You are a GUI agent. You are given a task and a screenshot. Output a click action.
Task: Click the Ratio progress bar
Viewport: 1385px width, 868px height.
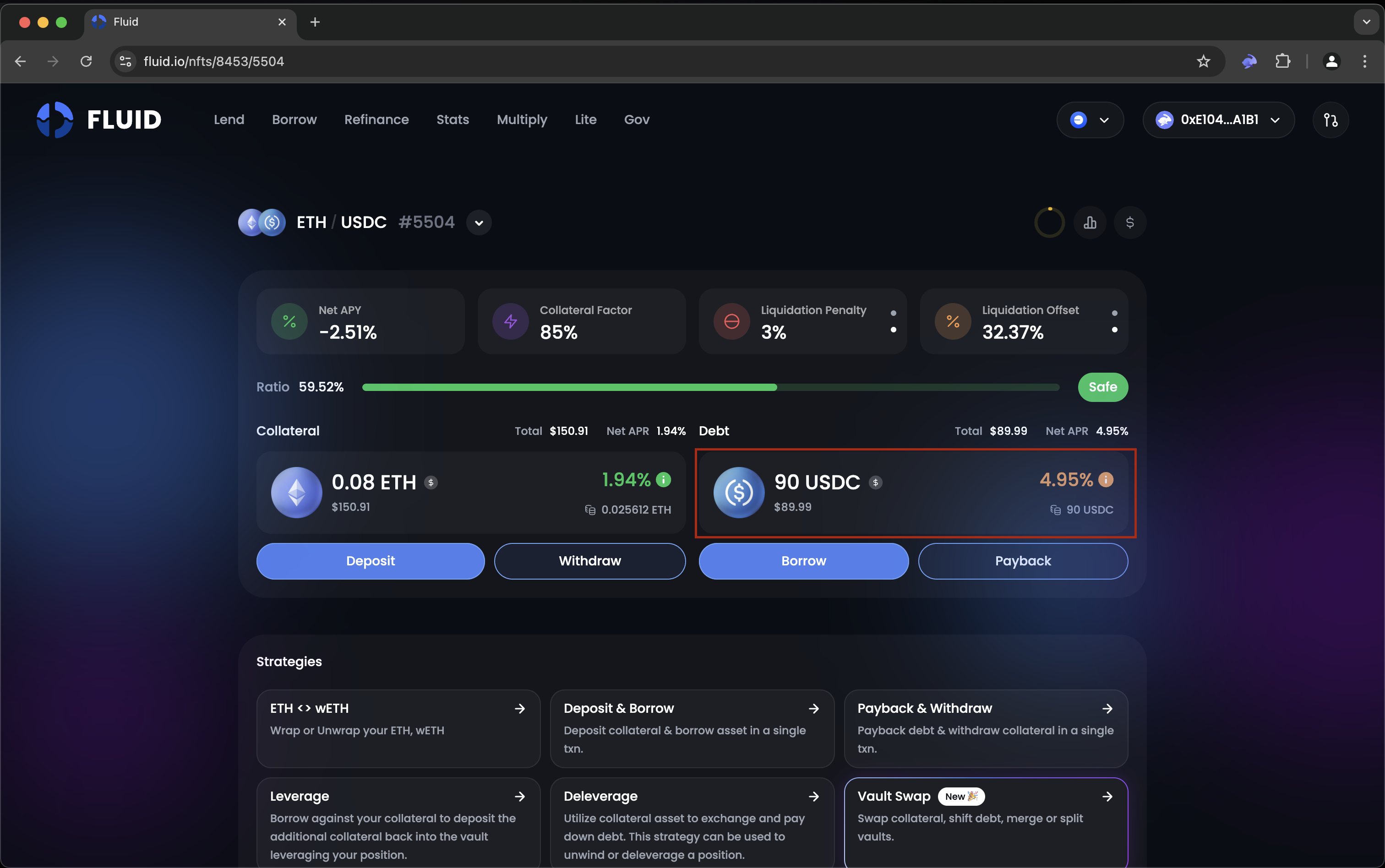(x=711, y=387)
